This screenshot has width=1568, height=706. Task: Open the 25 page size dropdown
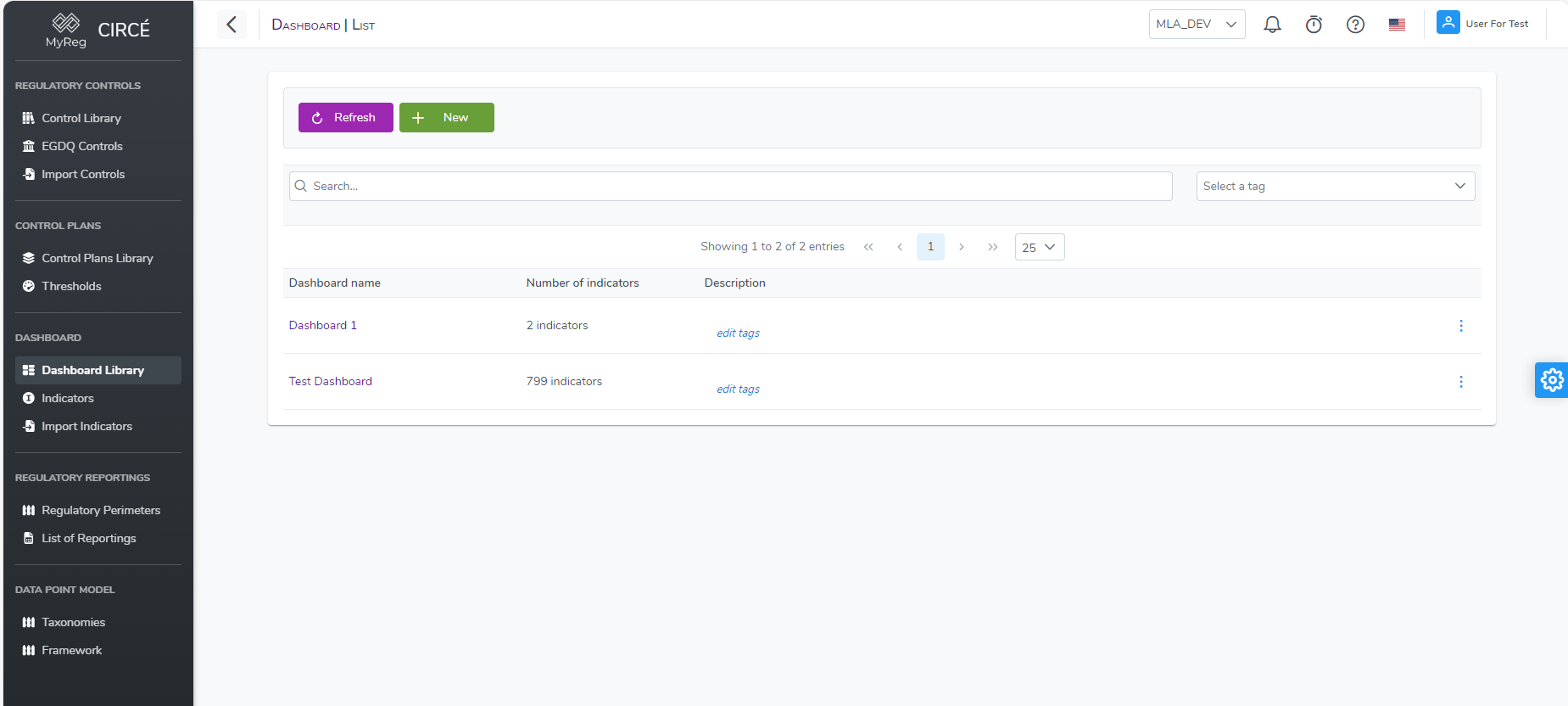click(x=1039, y=247)
